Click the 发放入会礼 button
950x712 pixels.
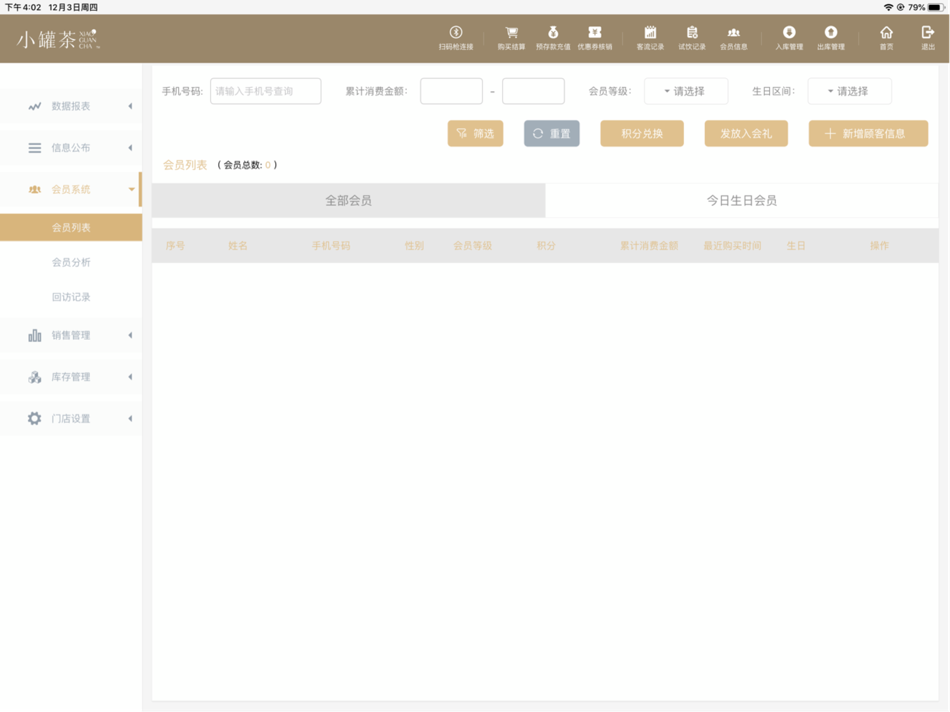(x=746, y=133)
